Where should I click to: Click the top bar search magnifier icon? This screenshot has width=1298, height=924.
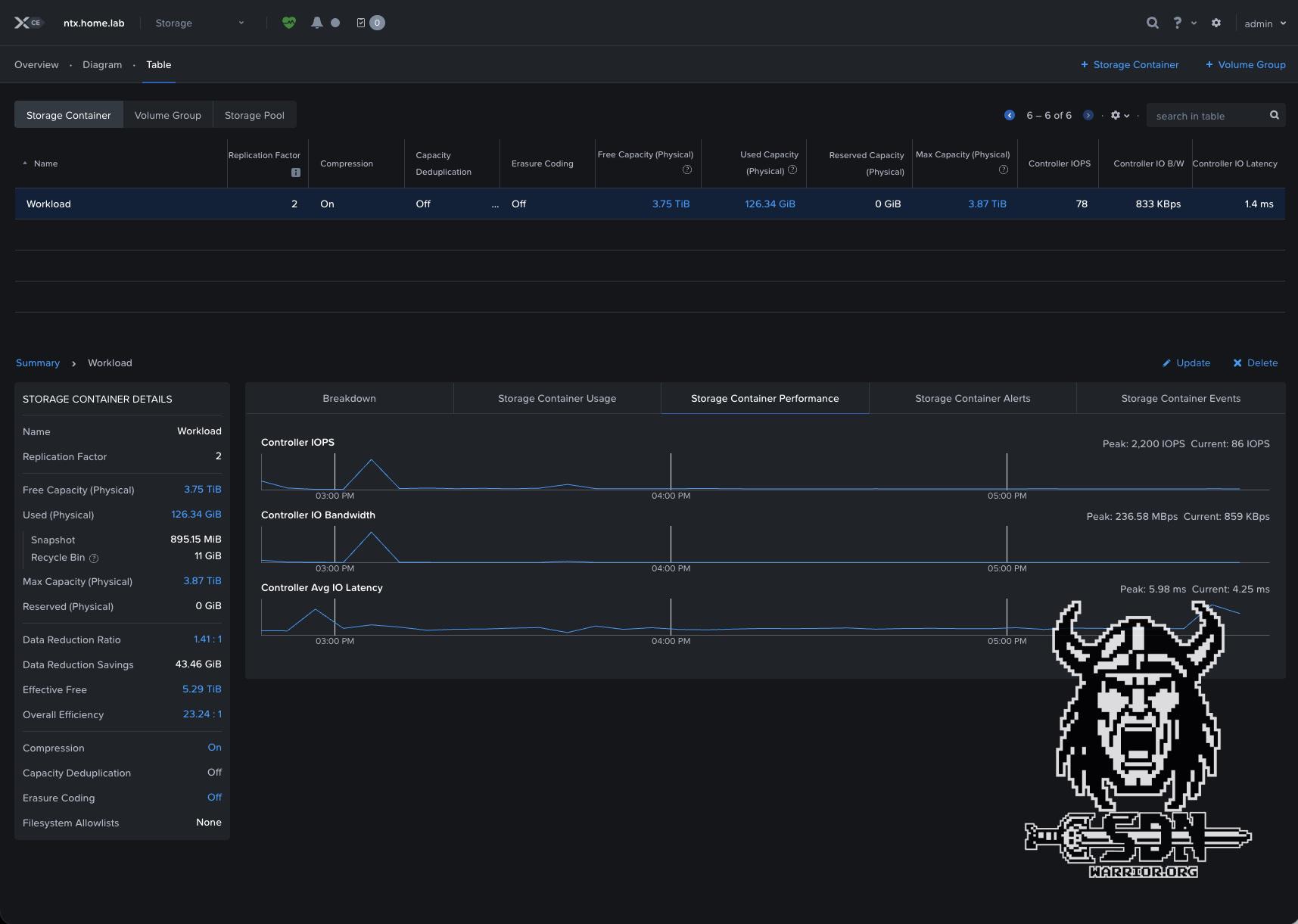point(1152,23)
